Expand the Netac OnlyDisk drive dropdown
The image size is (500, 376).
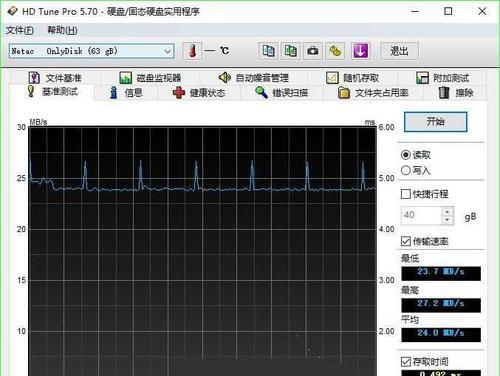92,51
